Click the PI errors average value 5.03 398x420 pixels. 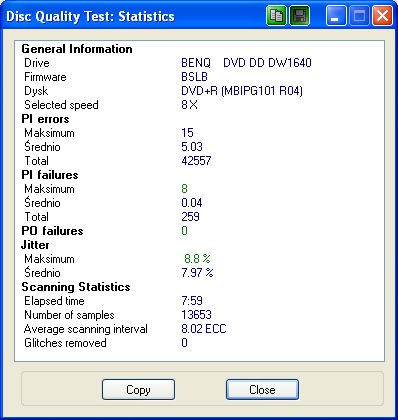point(192,147)
